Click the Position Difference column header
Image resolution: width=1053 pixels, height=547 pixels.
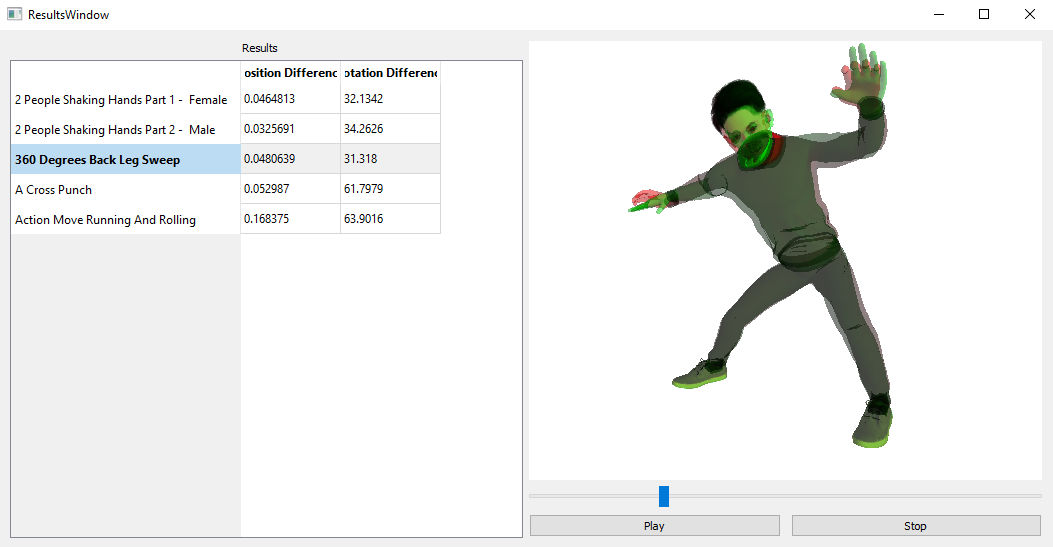tap(290, 73)
